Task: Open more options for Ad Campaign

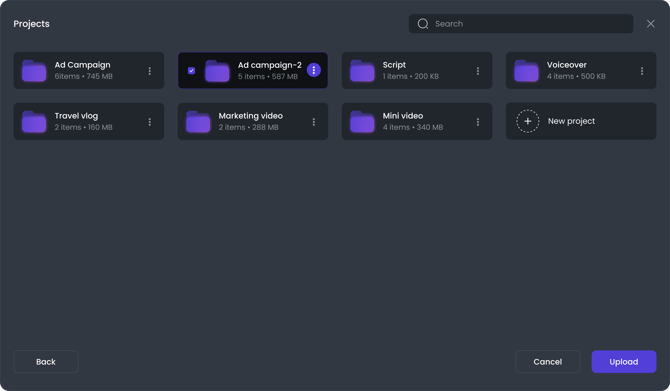Action: click(150, 71)
